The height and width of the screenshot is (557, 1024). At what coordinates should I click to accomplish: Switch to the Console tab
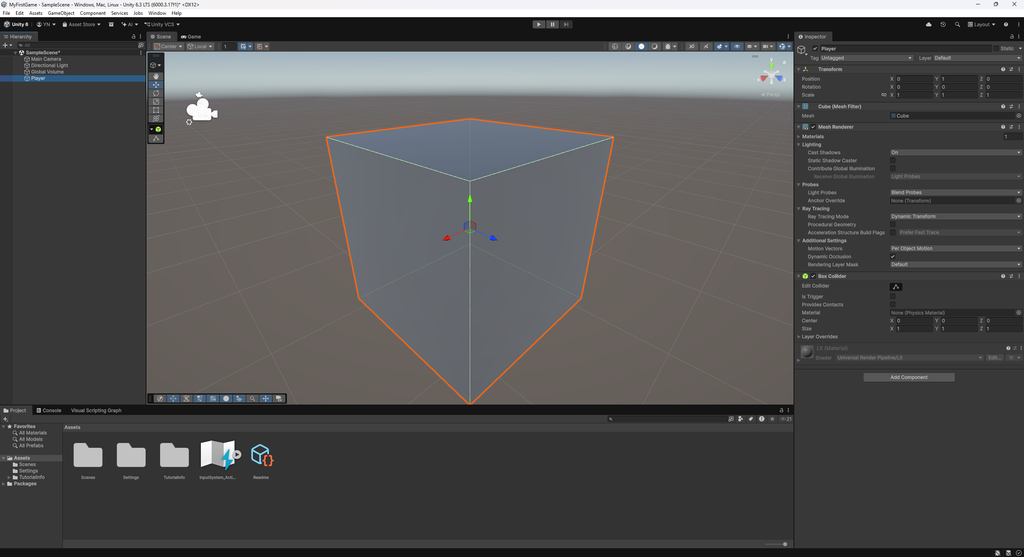click(49, 410)
